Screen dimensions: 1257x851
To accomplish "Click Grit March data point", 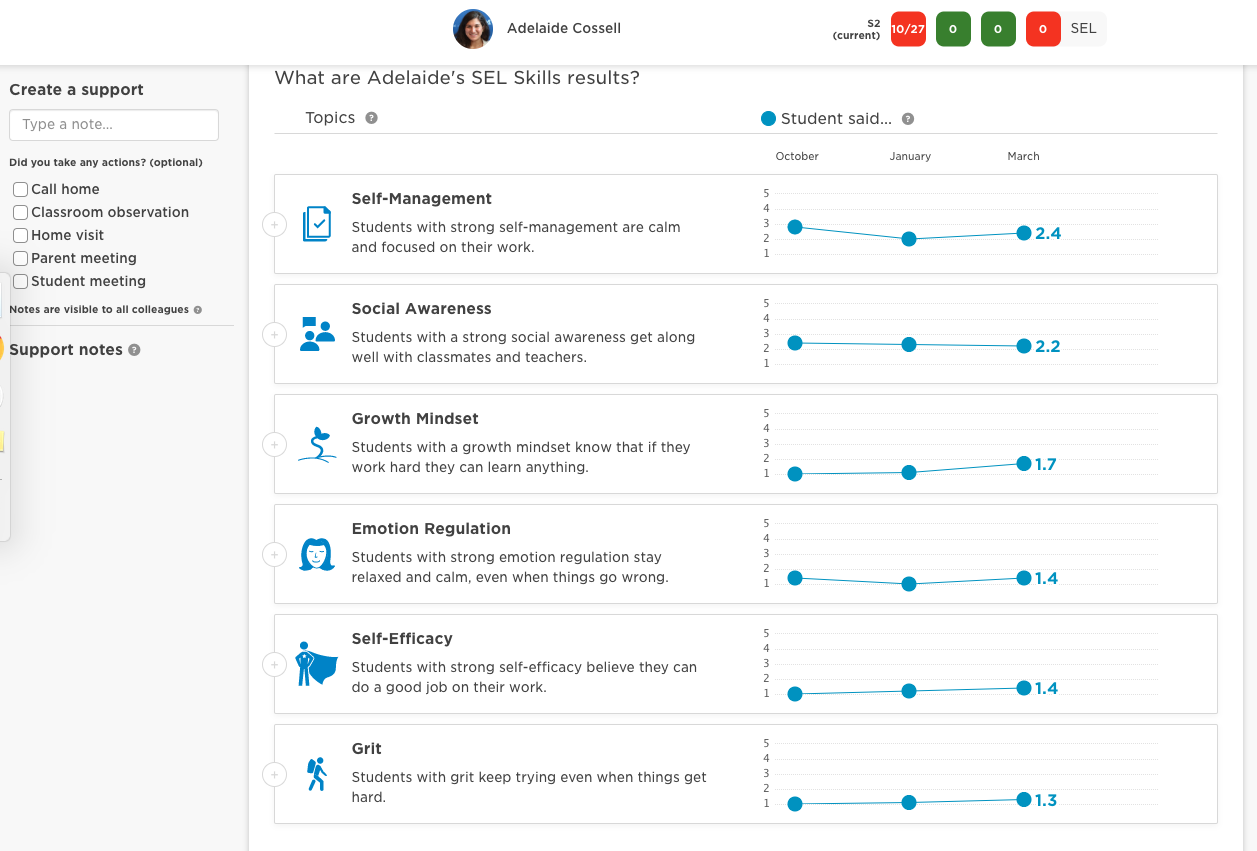I will 1024,800.
